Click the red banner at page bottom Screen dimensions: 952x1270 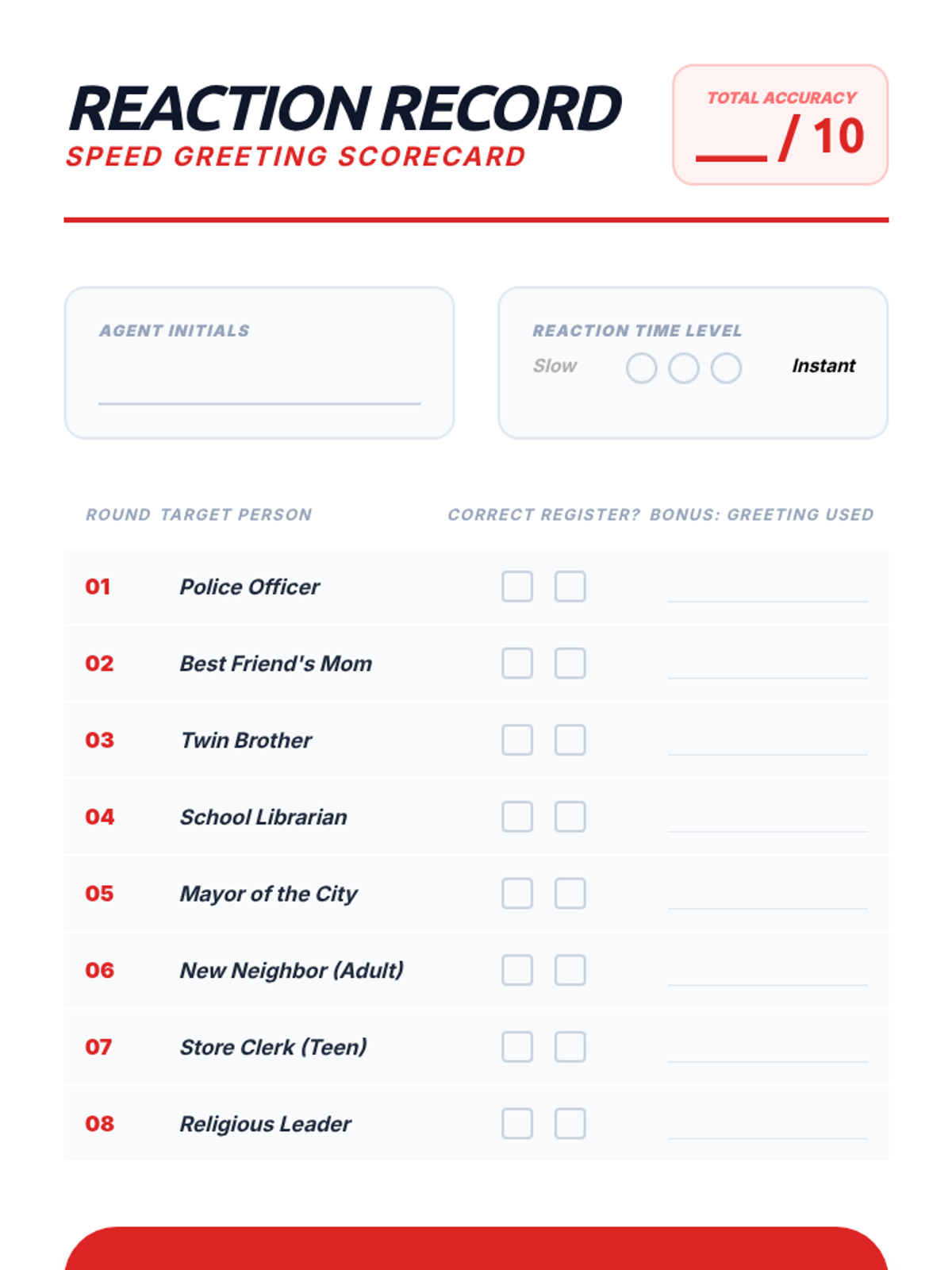pyautogui.click(x=476, y=1249)
